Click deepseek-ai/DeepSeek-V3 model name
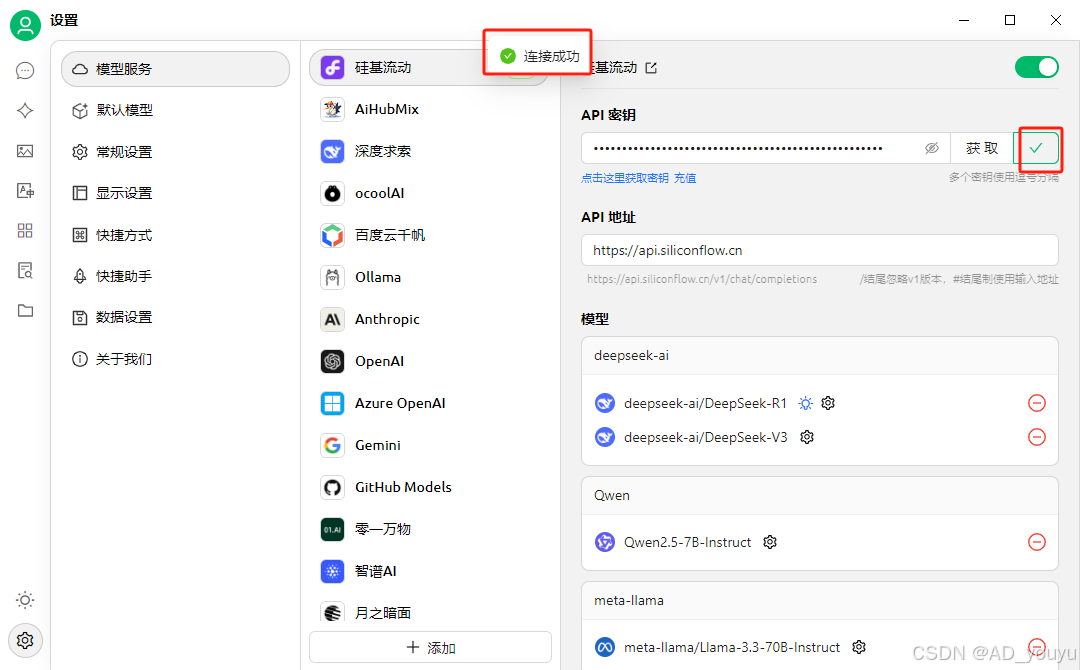1080x670 pixels. click(x=705, y=437)
